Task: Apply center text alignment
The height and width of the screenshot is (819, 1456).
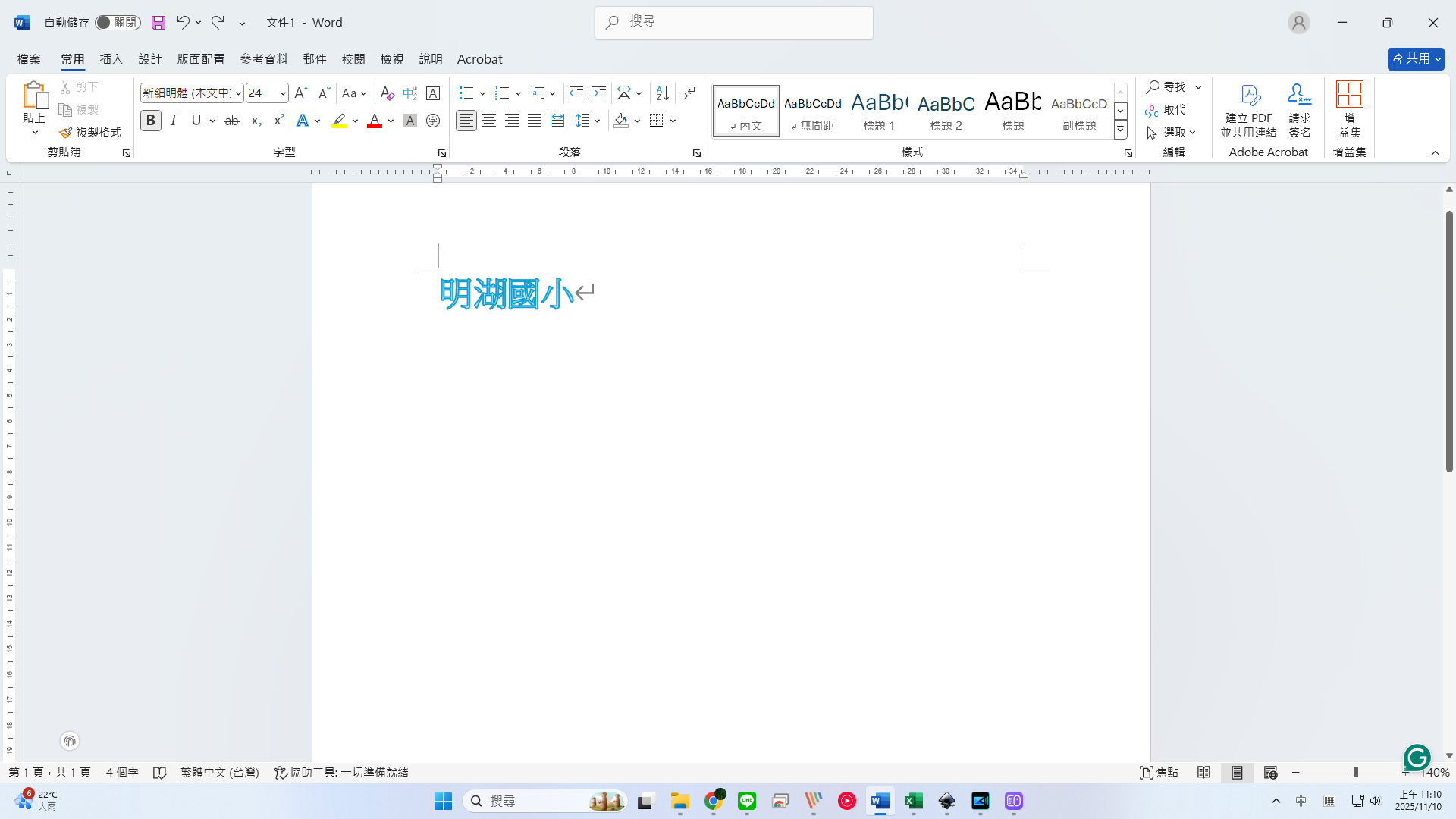Action: pos(489,121)
